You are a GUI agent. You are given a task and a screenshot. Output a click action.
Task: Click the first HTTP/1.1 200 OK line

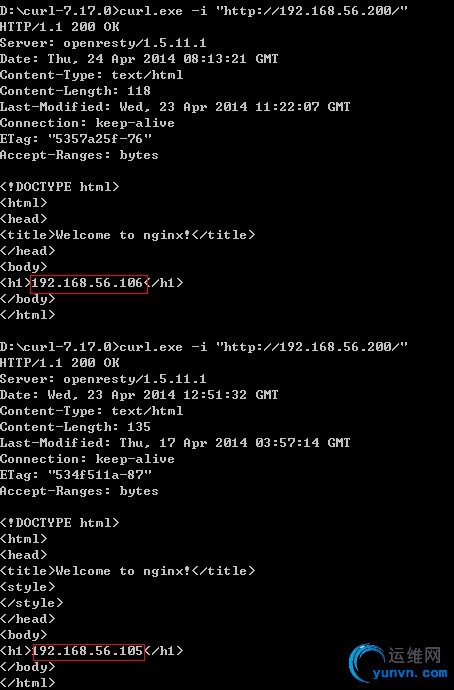60,27
